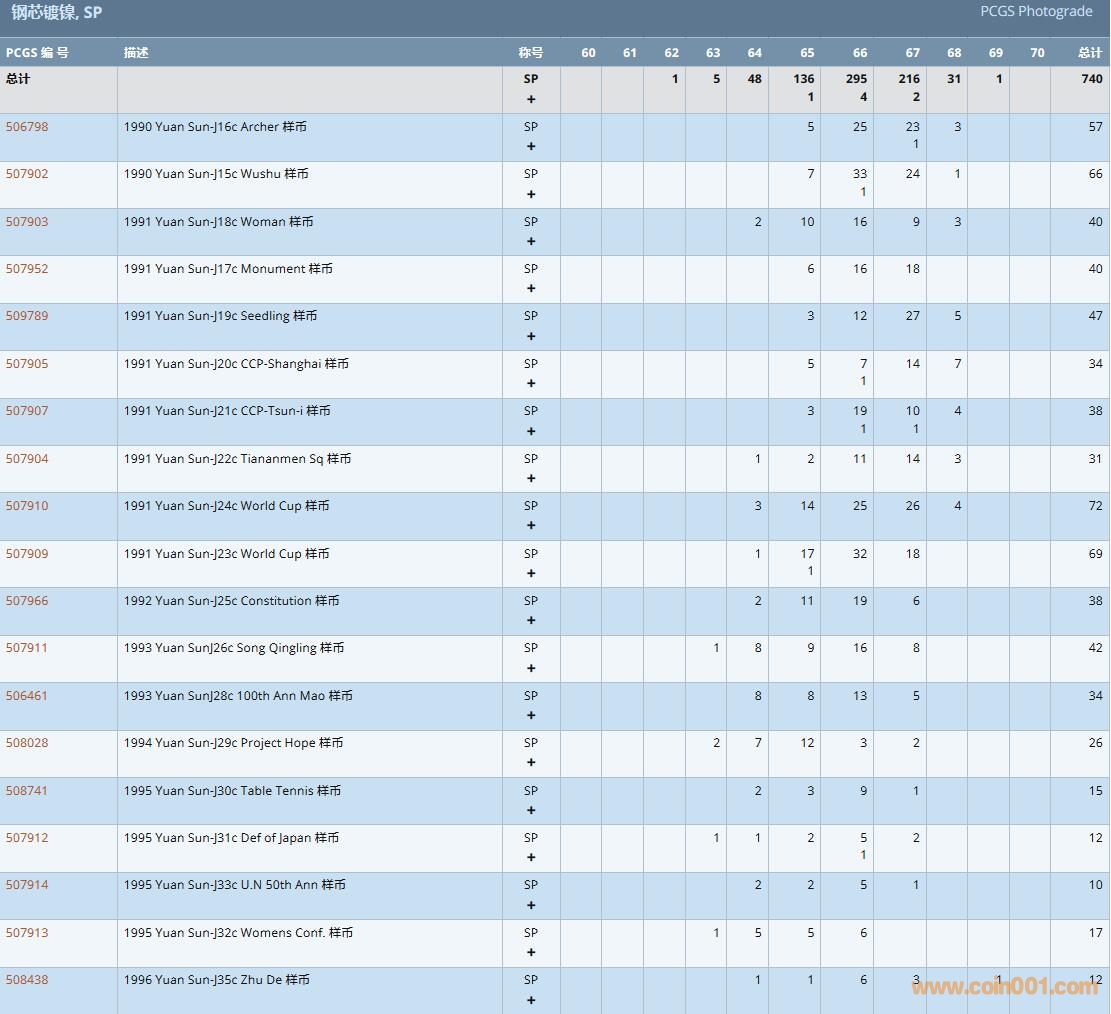The width and height of the screenshot is (1111, 1014).
Task: Open PCGS number 508438 link
Action: click(x=27, y=980)
